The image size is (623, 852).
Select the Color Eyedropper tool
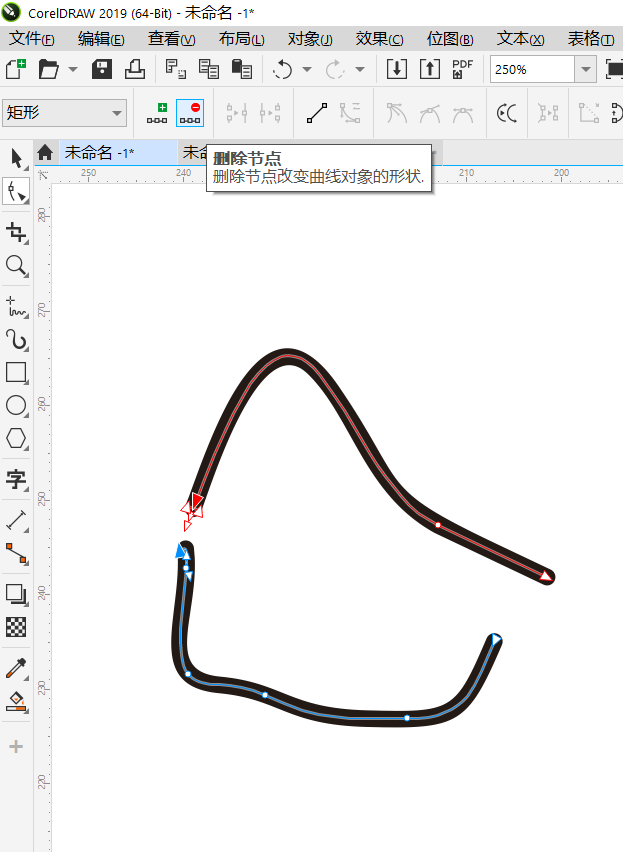pos(16,667)
